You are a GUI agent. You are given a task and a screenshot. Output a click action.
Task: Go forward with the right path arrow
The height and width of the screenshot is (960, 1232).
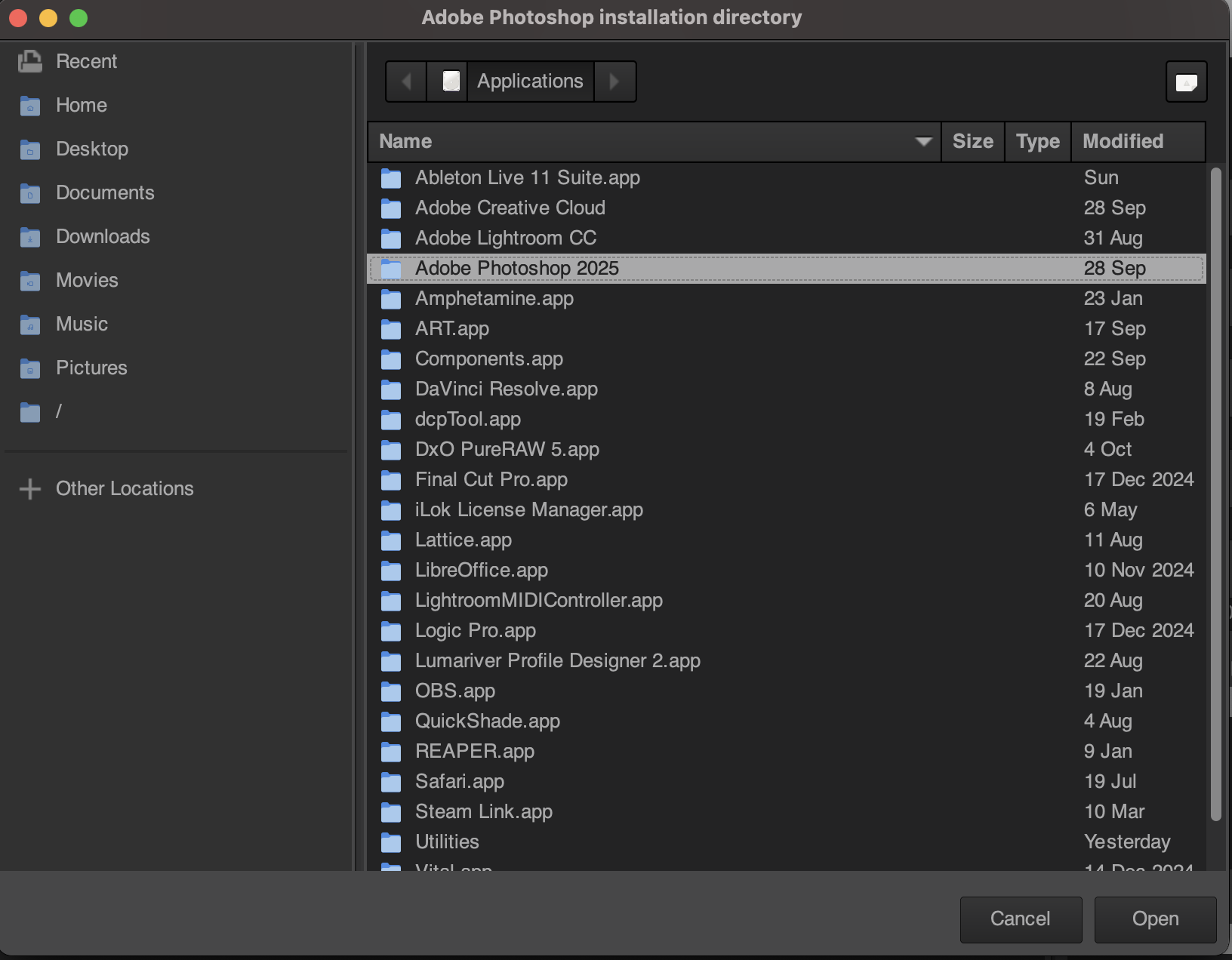(614, 82)
